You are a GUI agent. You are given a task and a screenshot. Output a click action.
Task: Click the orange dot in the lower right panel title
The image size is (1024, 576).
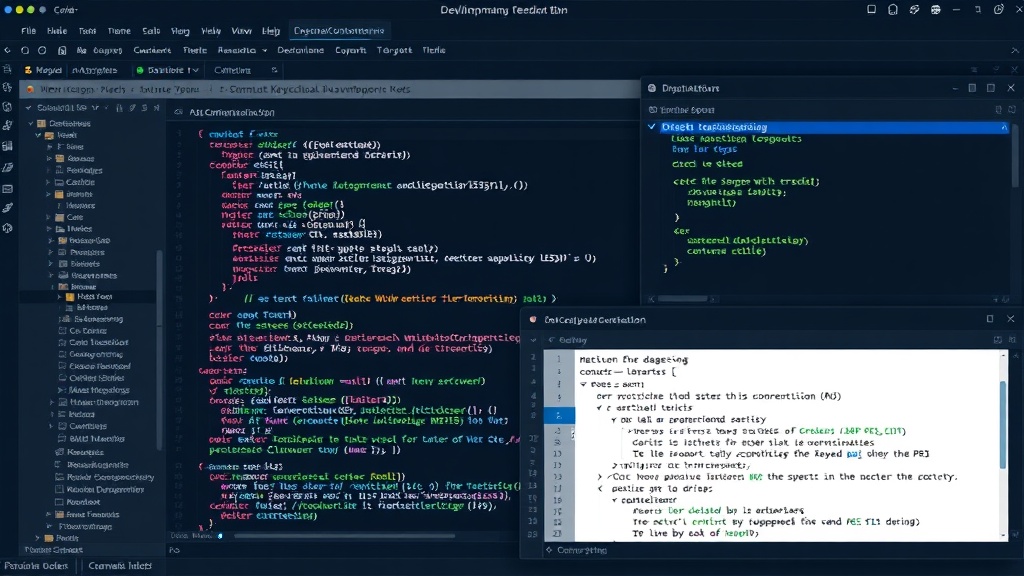533,319
